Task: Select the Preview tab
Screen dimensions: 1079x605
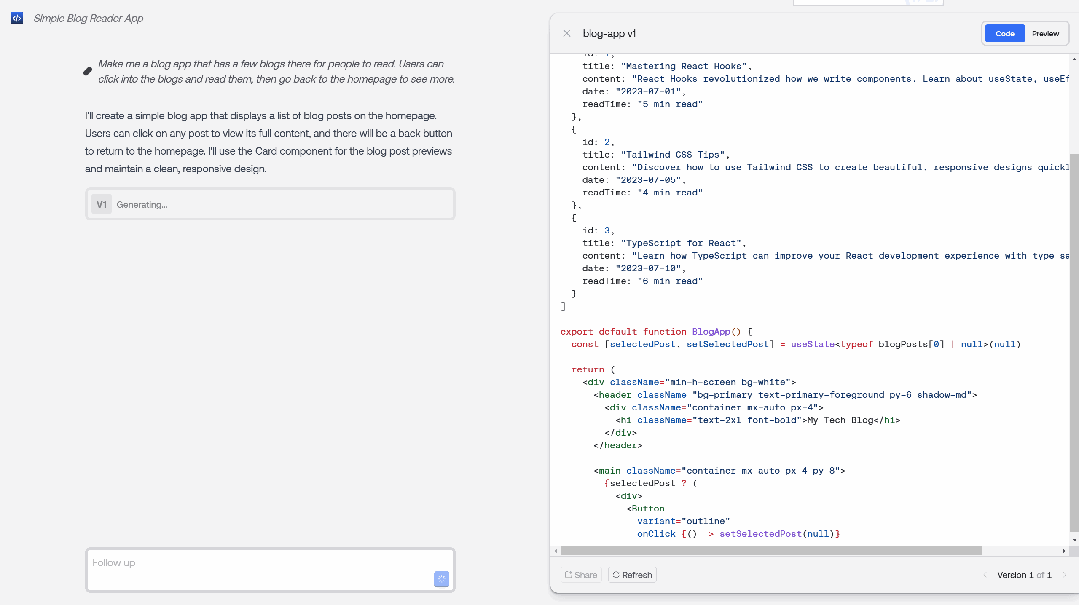Action: pyautogui.click(x=1045, y=32)
